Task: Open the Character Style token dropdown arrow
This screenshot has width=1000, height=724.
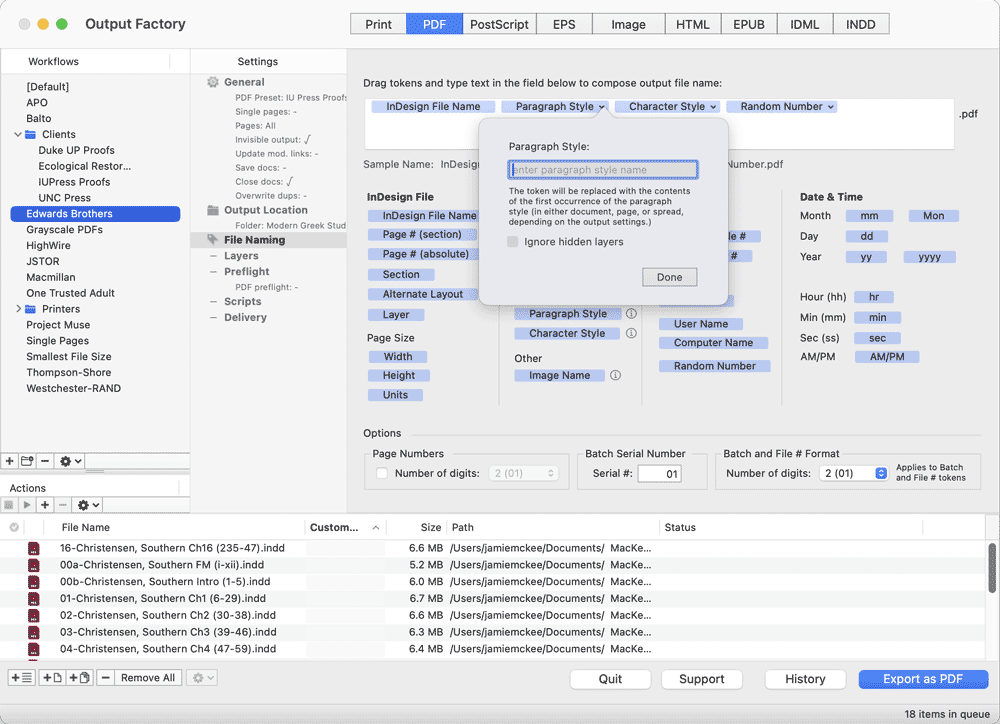Action: coord(712,107)
